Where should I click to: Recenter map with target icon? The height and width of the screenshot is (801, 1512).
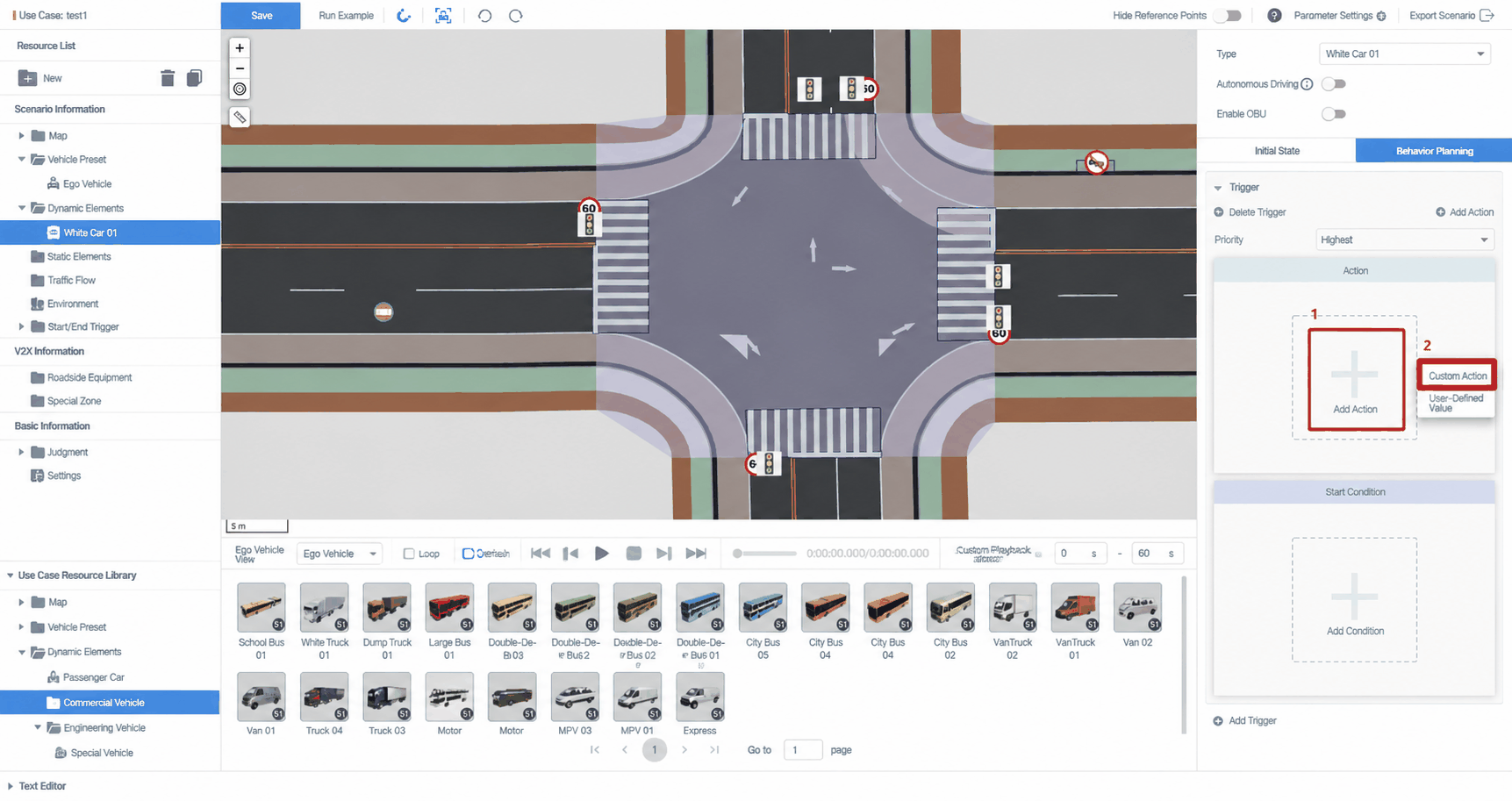pyautogui.click(x=240, y=89)
